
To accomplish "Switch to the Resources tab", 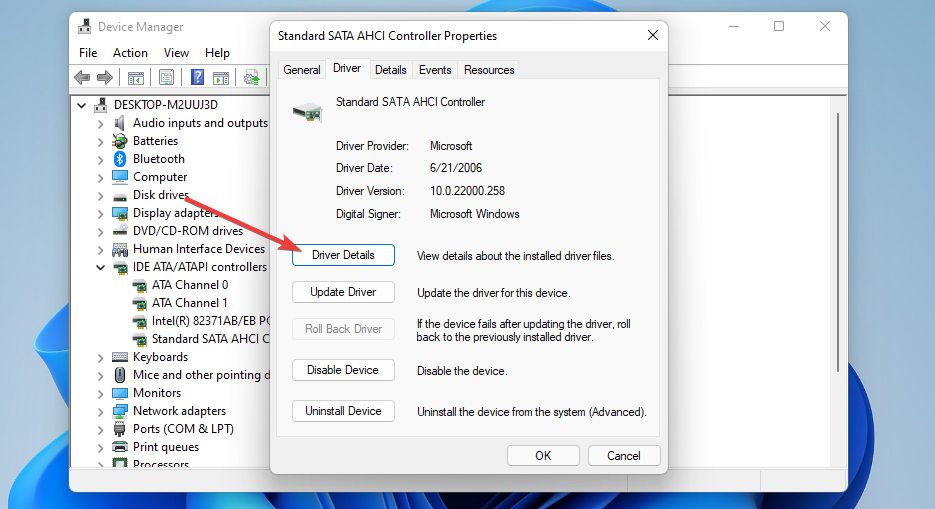I will pos(489,70).
